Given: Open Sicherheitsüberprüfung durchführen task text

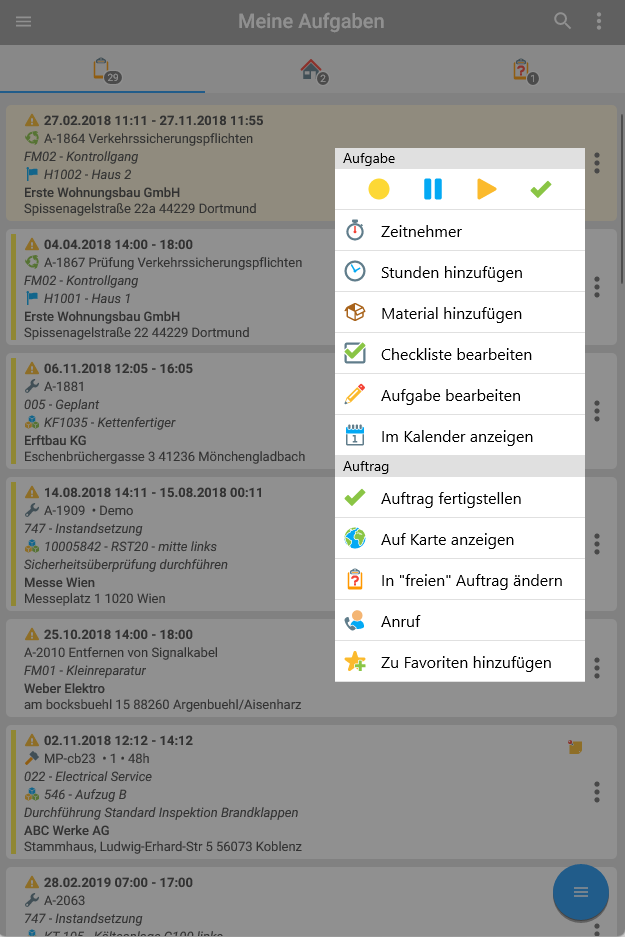Looking at the screenshot, I should click(x=125, y=564).
